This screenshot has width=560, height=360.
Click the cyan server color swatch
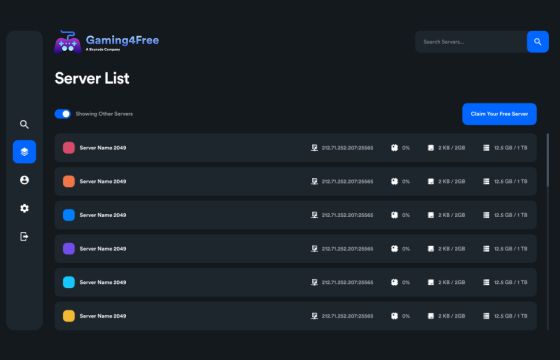[69, 282]
